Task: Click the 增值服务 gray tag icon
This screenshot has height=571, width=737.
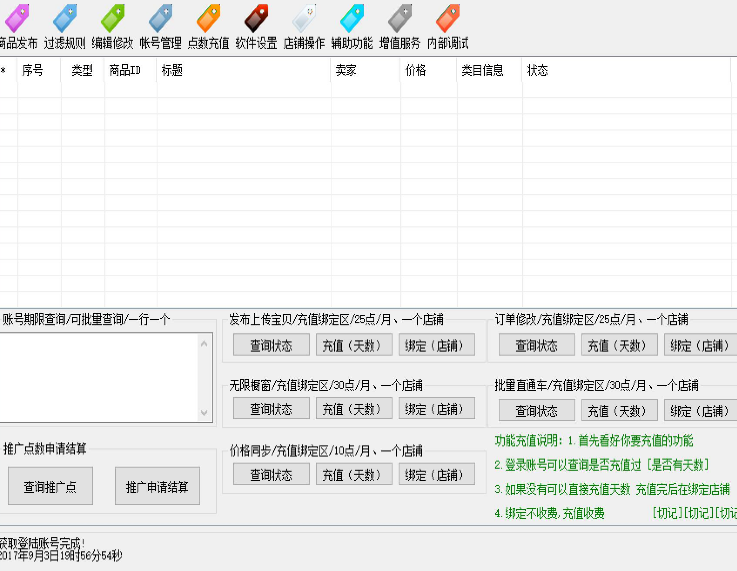Action: pos(399,18)
